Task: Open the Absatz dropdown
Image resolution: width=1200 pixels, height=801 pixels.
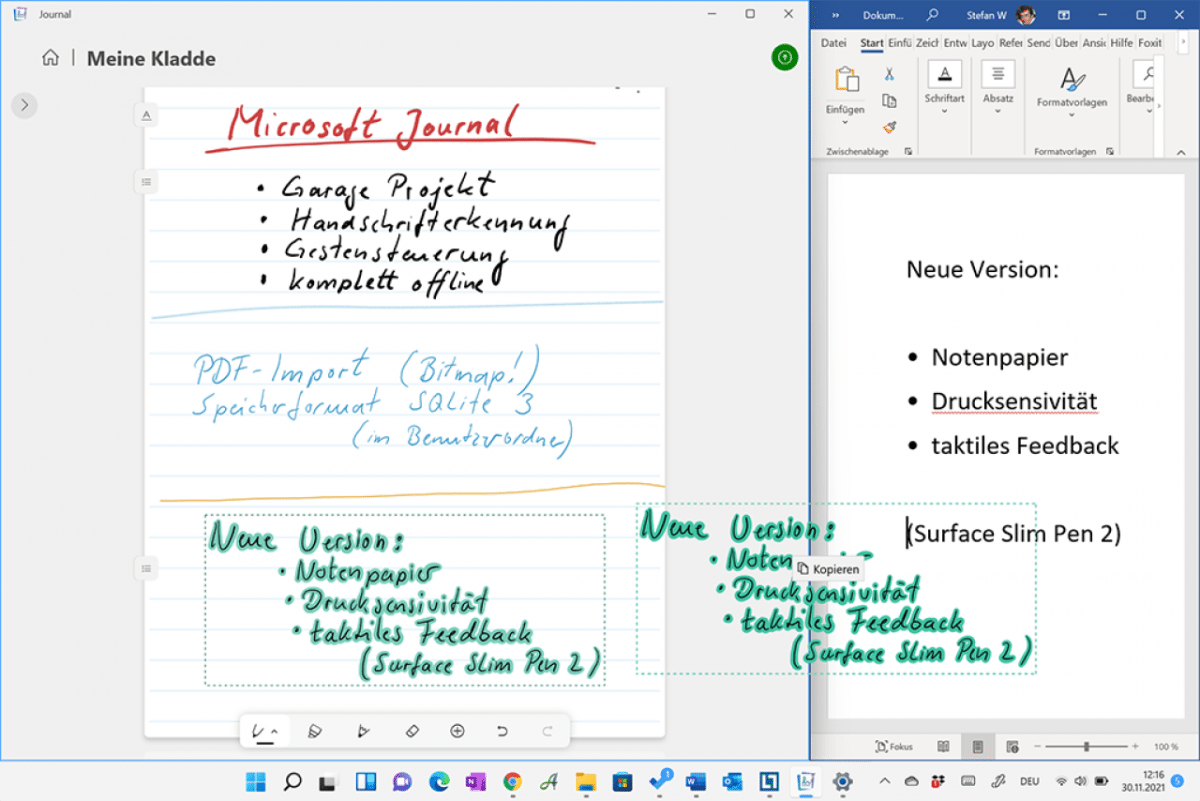Action: coord(998,99)
